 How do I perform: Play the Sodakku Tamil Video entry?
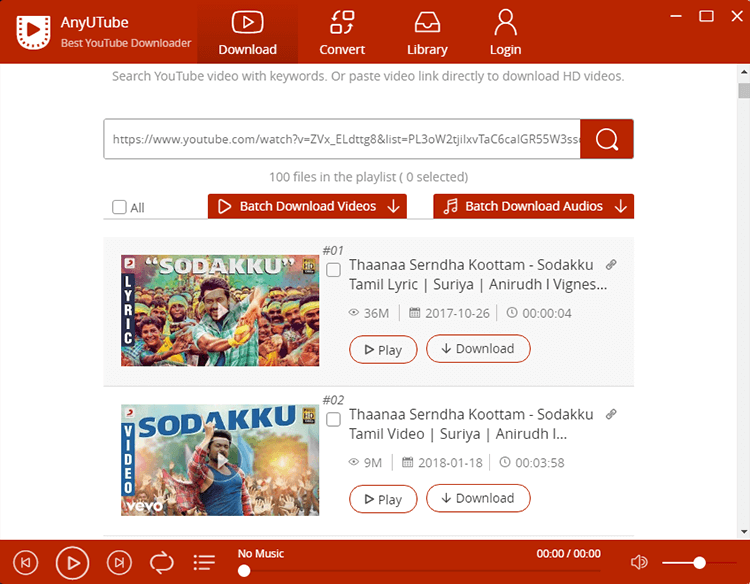click(x=383, y=499)
